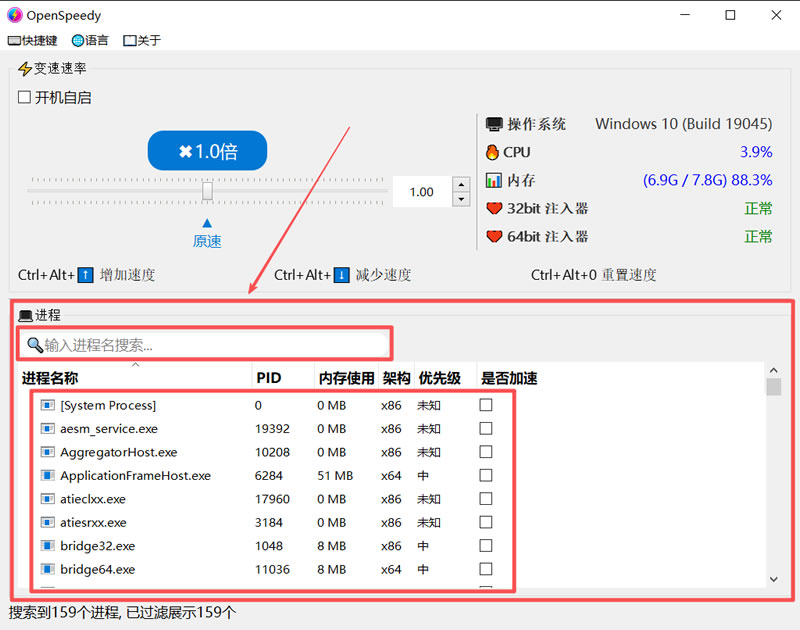800x630 pixels.
Task: Click the up-arrow key icon for 增加速度
Action: tap(85, 275)
